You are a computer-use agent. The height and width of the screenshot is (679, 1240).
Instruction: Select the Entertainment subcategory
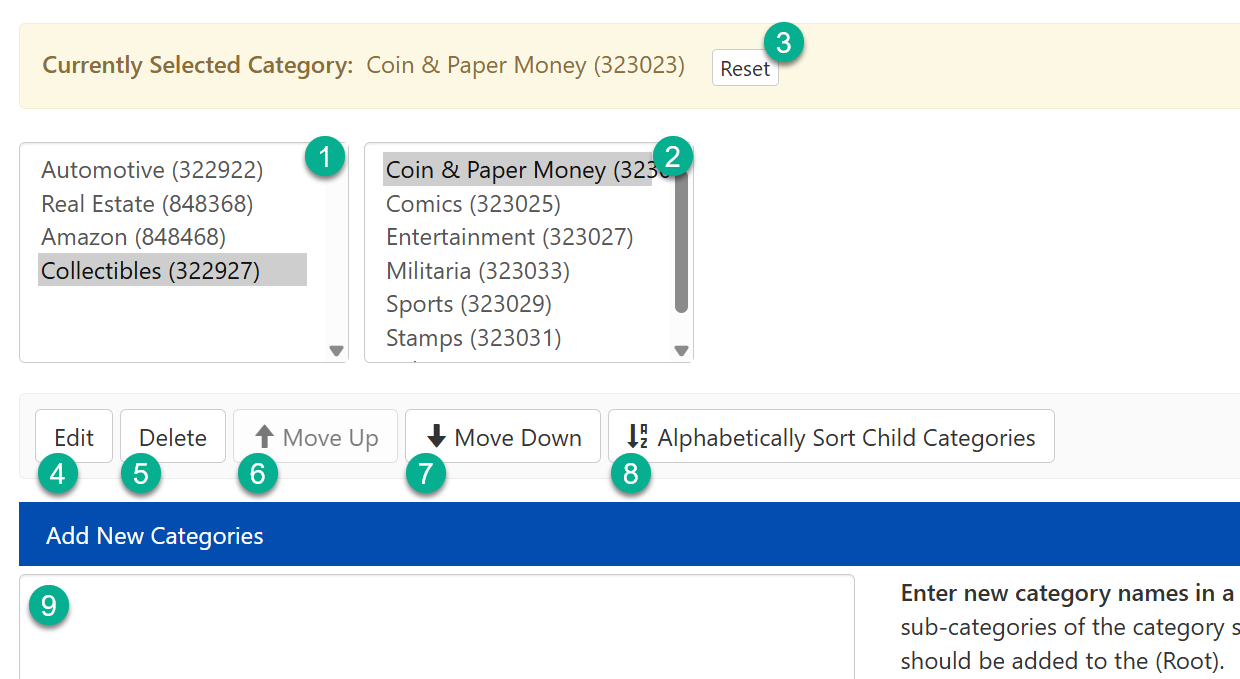pos(460,237)
